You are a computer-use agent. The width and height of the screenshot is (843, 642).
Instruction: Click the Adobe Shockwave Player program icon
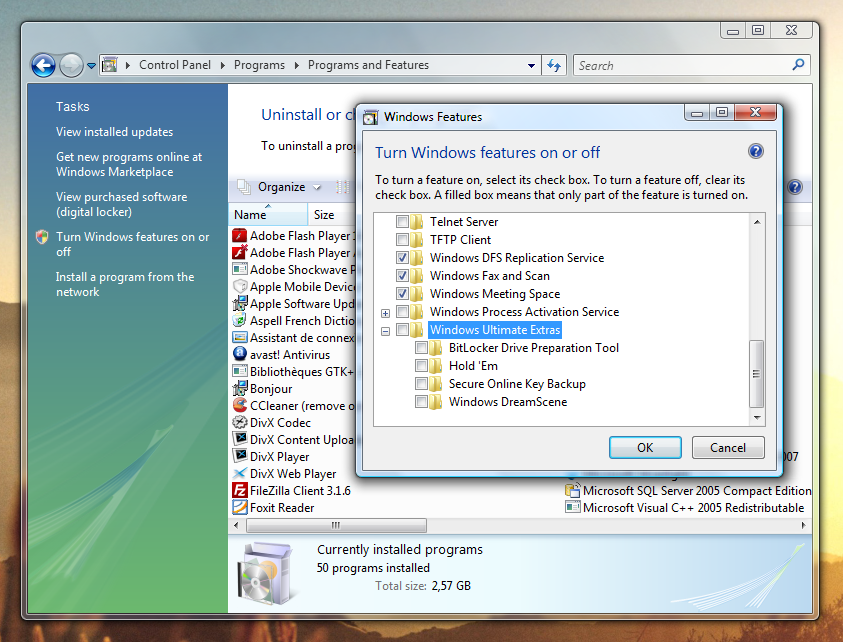coord(240,269)
